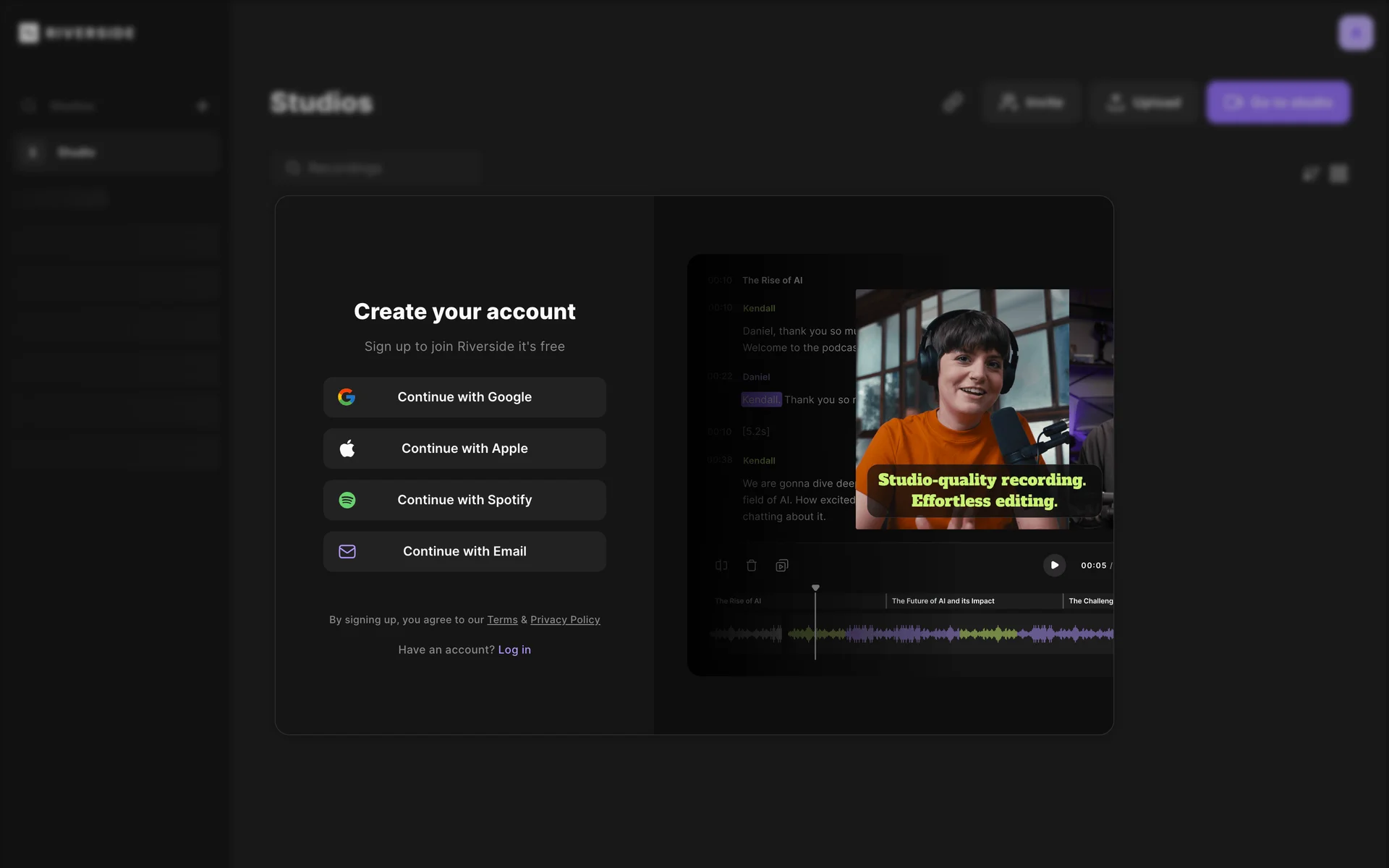Click the Log in link
The width and height of the screenshot is (1389, 868).
(x=514, y=650)
